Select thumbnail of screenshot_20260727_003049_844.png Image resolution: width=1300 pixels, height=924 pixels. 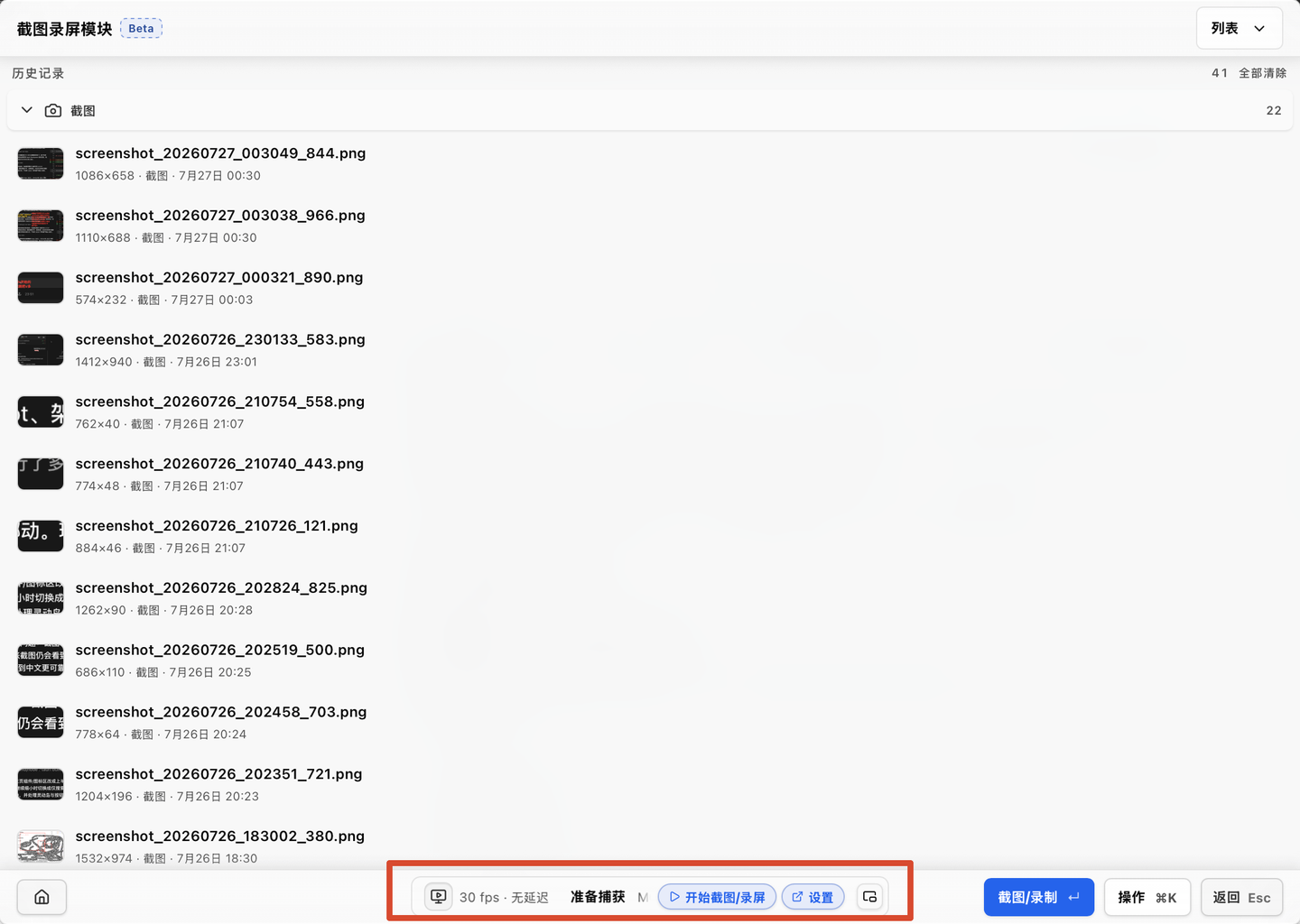41,163
